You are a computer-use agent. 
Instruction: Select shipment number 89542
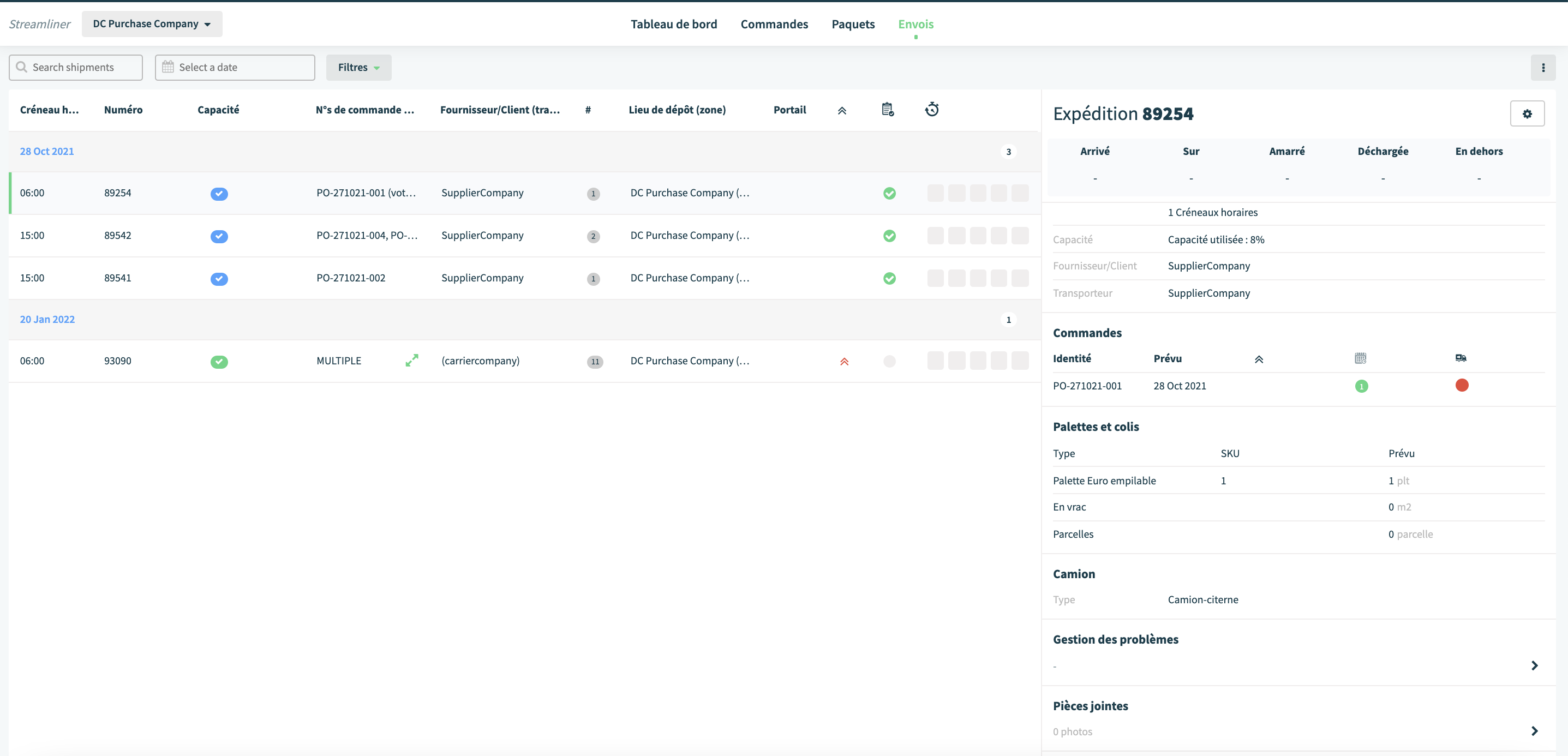click(117, 236)
